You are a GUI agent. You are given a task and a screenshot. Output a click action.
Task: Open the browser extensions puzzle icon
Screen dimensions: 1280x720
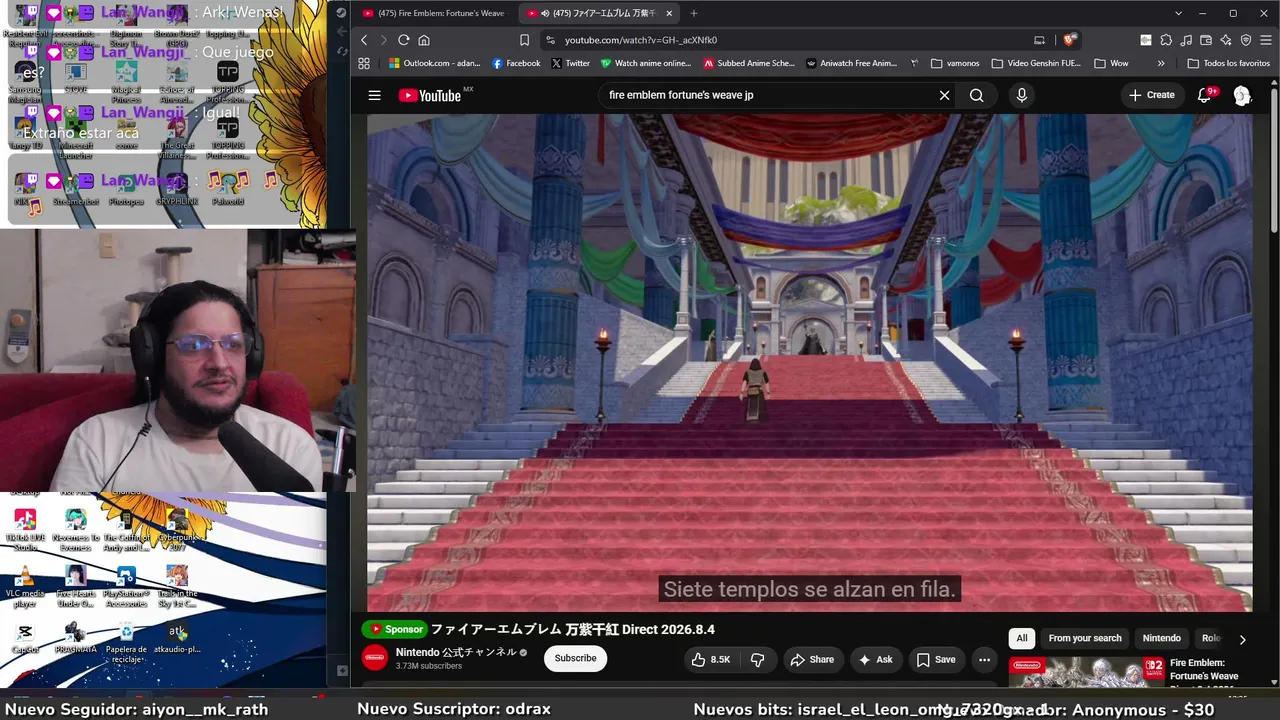[x=1166, y=40]
